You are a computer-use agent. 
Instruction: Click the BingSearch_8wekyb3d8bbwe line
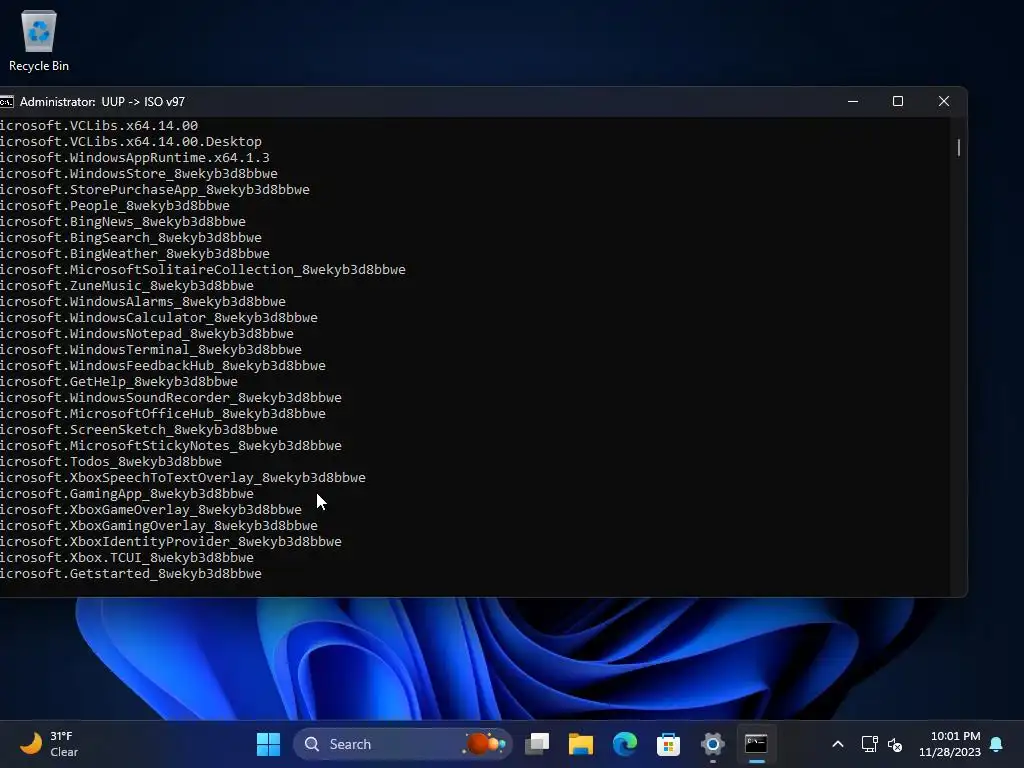point(131,238)
